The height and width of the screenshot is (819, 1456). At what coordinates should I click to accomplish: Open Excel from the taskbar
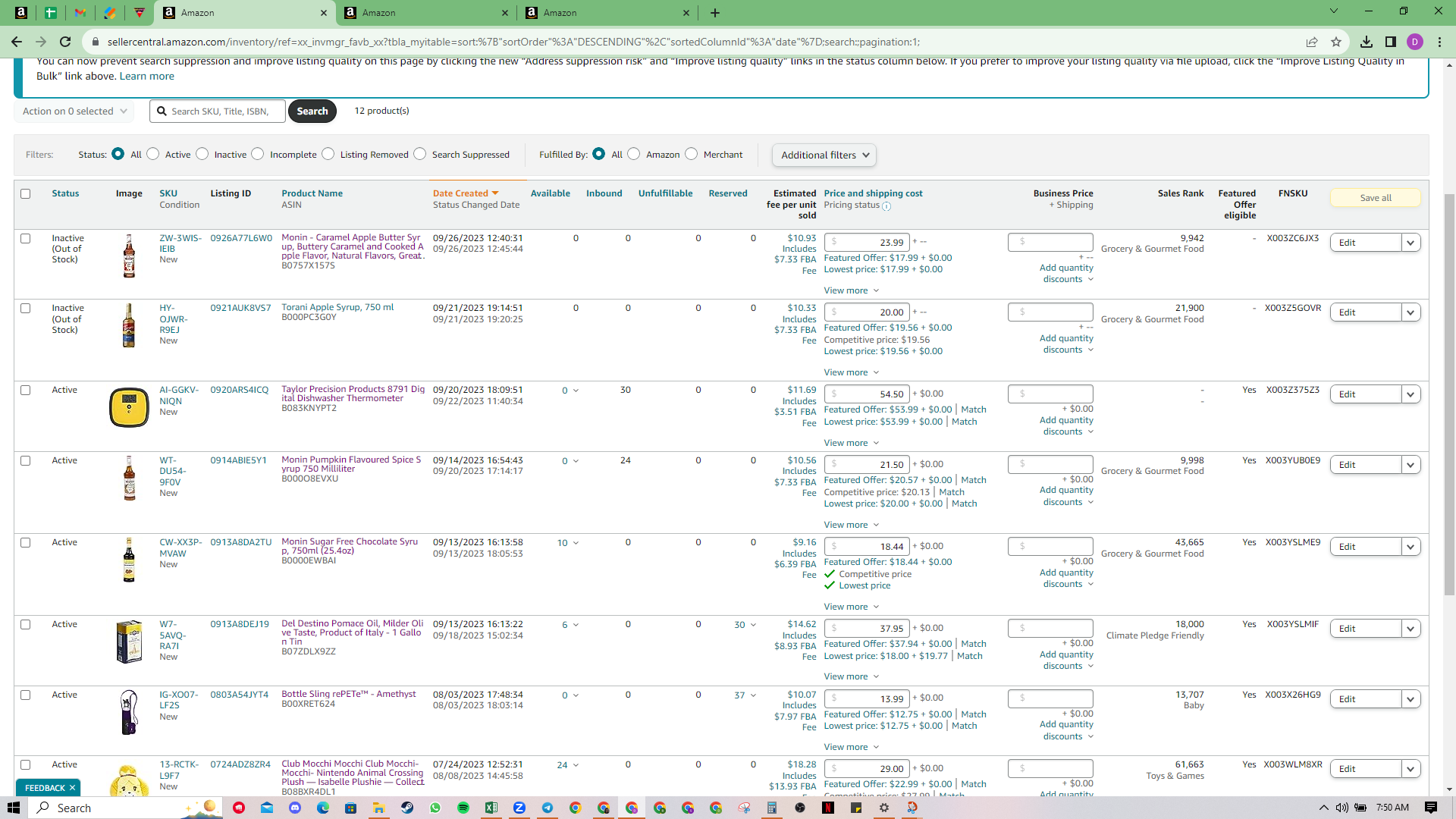coord(491,808)
